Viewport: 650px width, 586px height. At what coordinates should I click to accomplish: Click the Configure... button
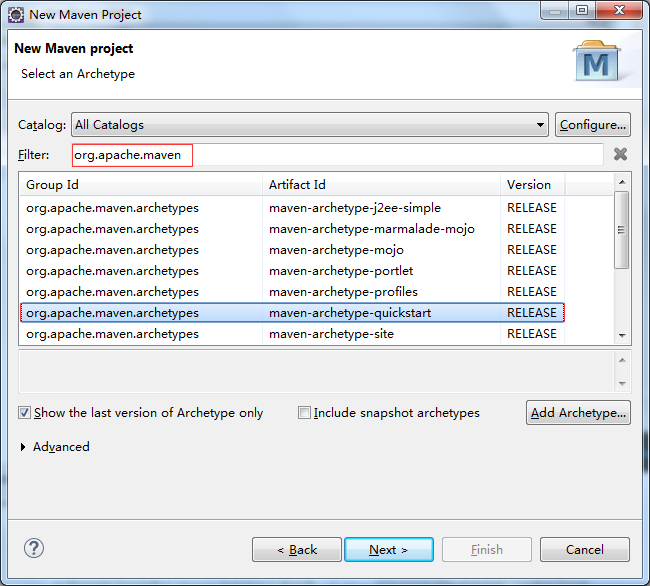pos(593,124)
